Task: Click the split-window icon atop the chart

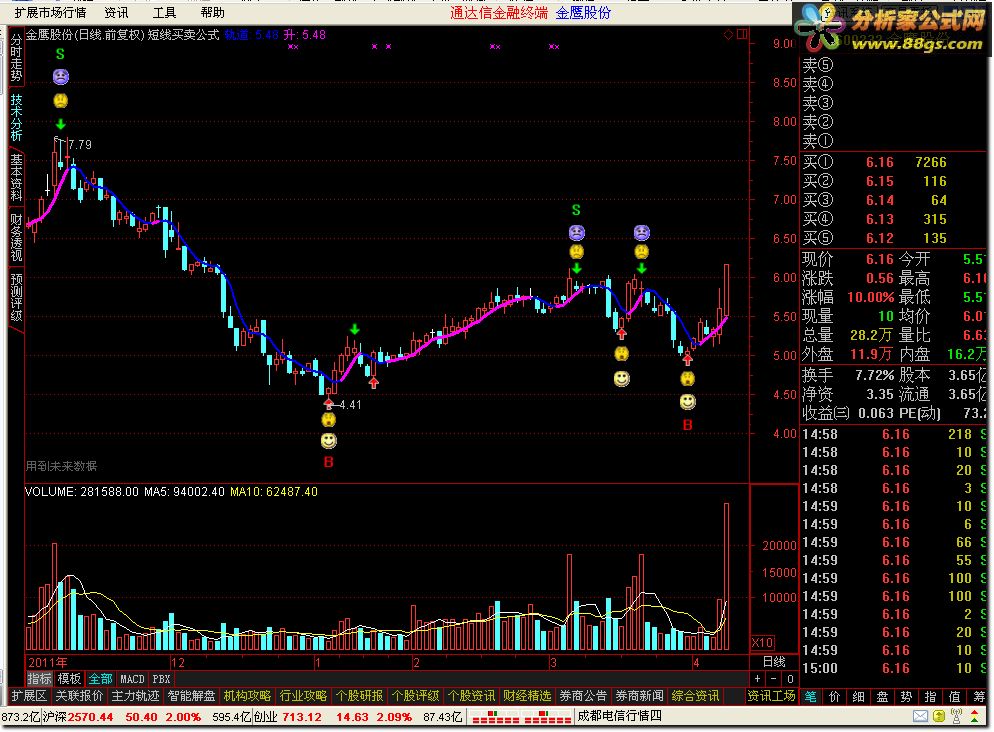Action: coord(742,34)
